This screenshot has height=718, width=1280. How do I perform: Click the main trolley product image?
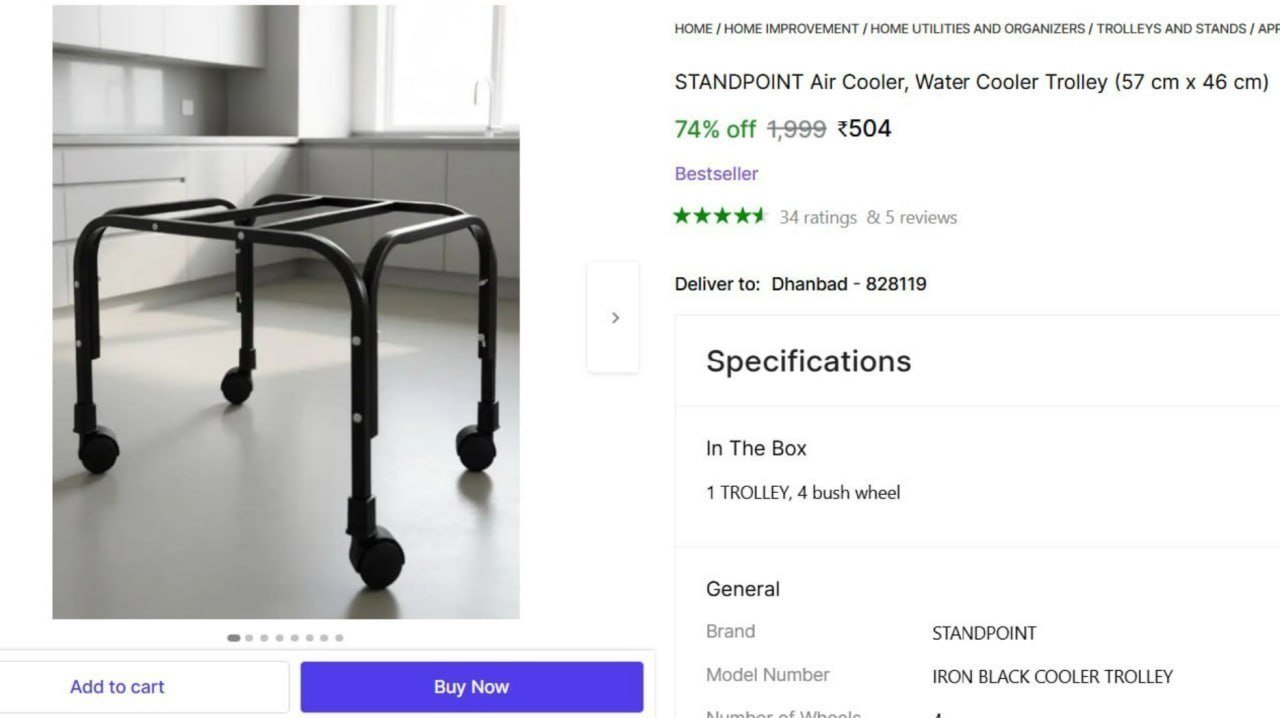point(286,312)
